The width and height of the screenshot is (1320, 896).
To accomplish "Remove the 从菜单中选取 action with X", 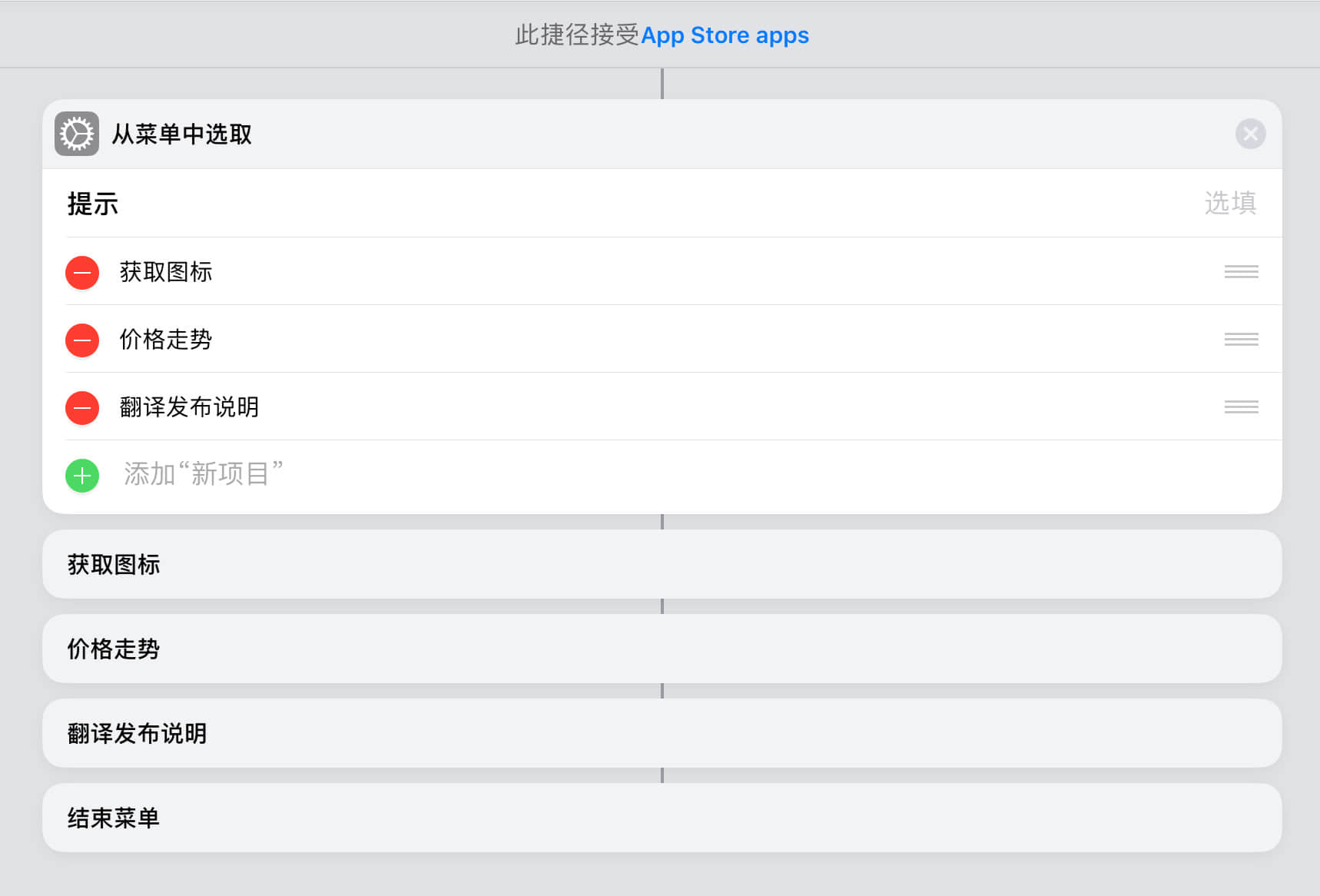I will tap(1250, 134).
